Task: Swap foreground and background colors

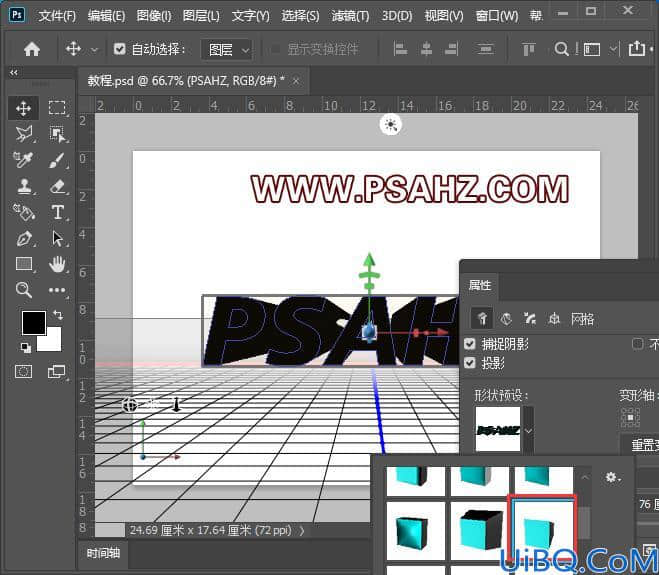Action: (58, 314)
